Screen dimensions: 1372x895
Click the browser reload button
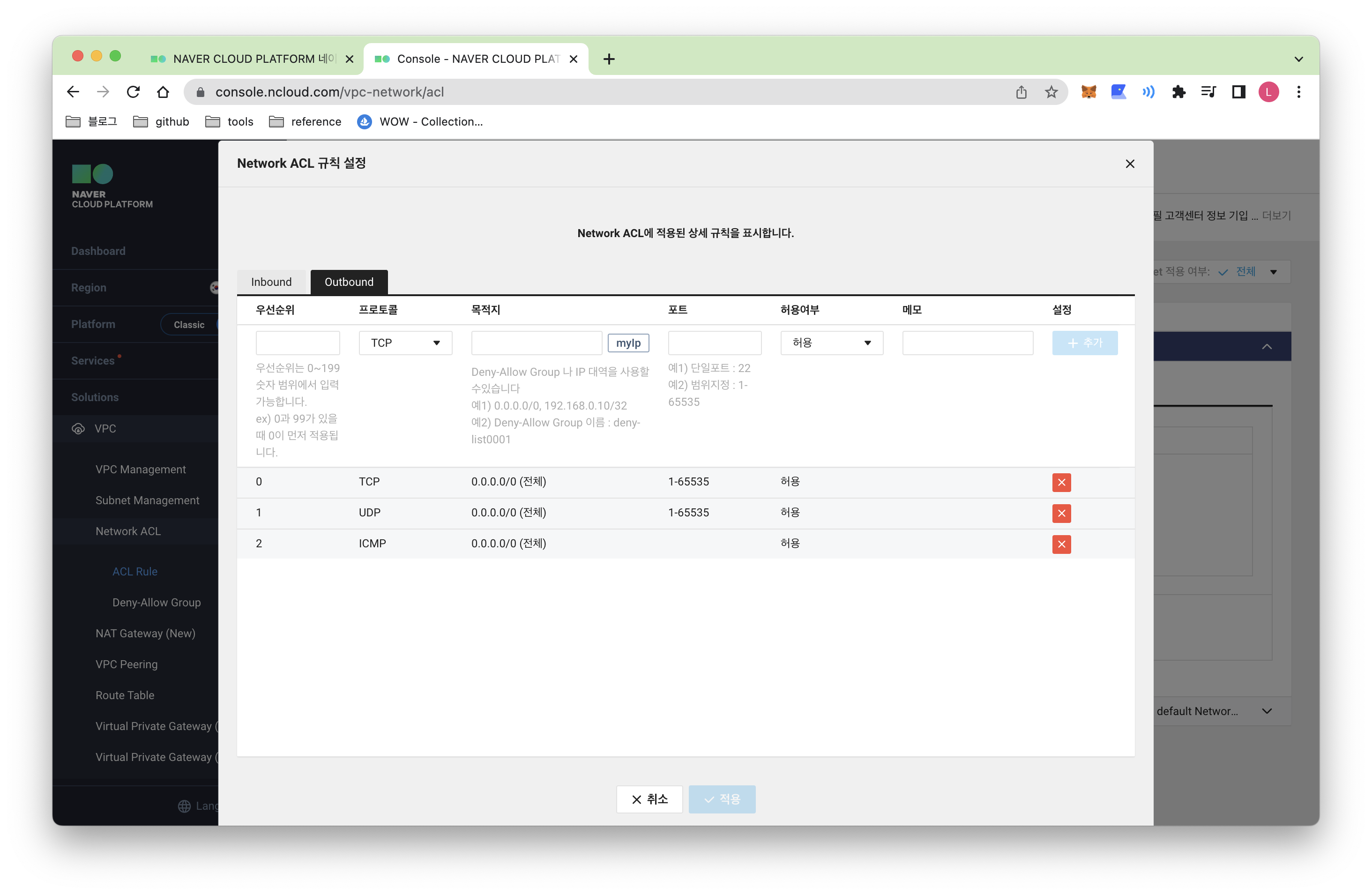133,92
